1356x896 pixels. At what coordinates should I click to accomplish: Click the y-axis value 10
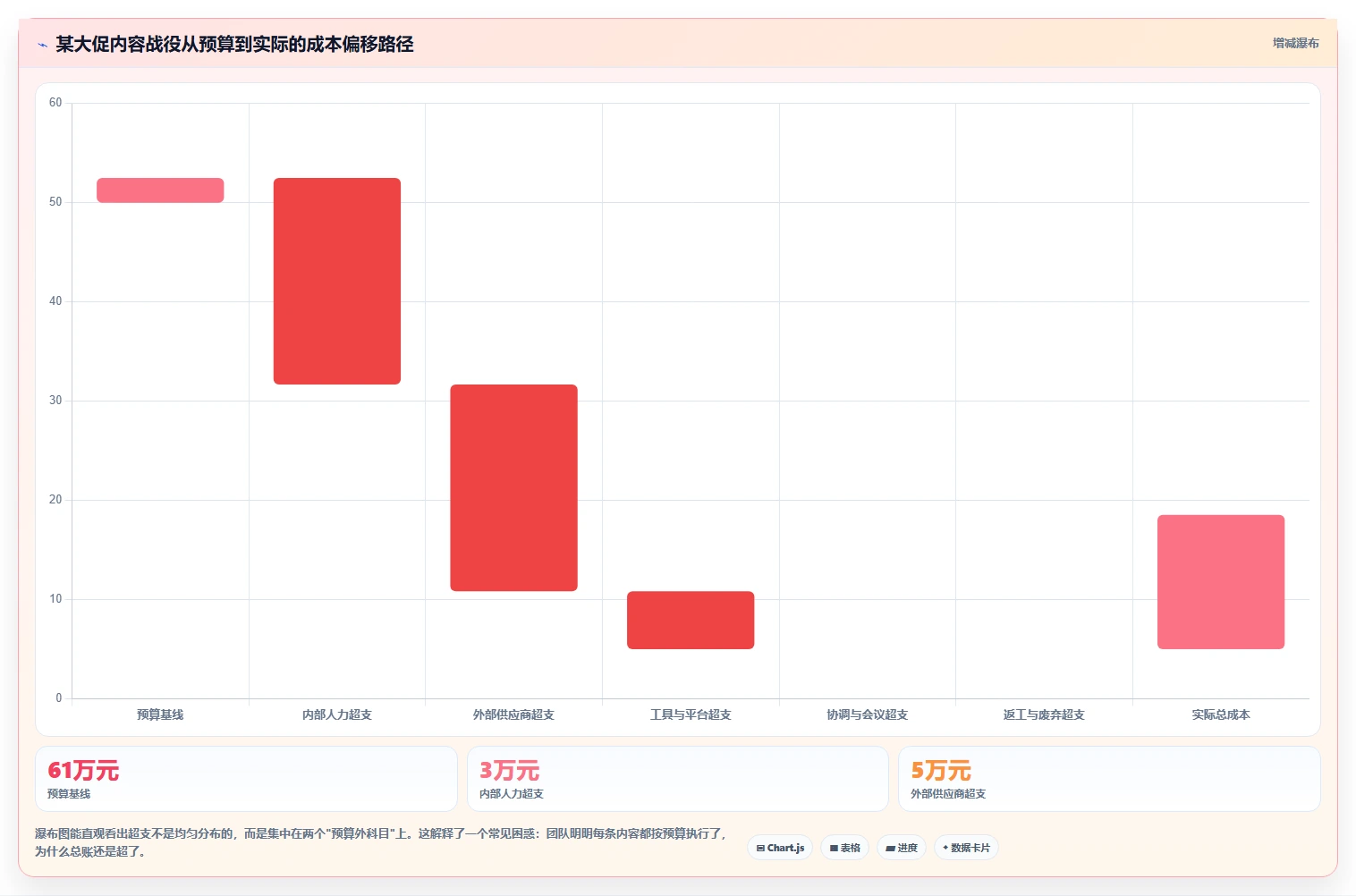coord(55,599)
